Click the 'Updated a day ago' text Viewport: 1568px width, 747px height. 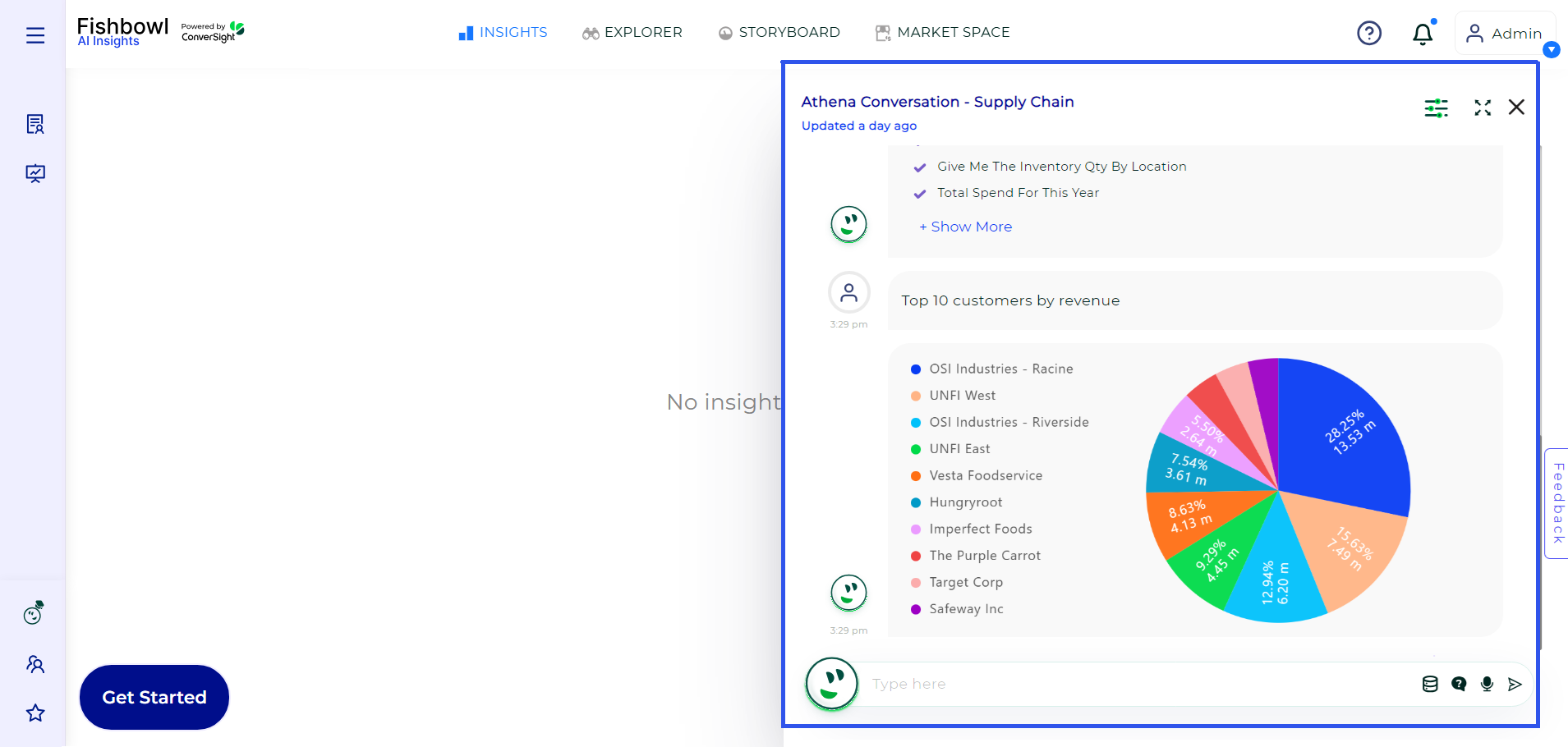[859, 126]
